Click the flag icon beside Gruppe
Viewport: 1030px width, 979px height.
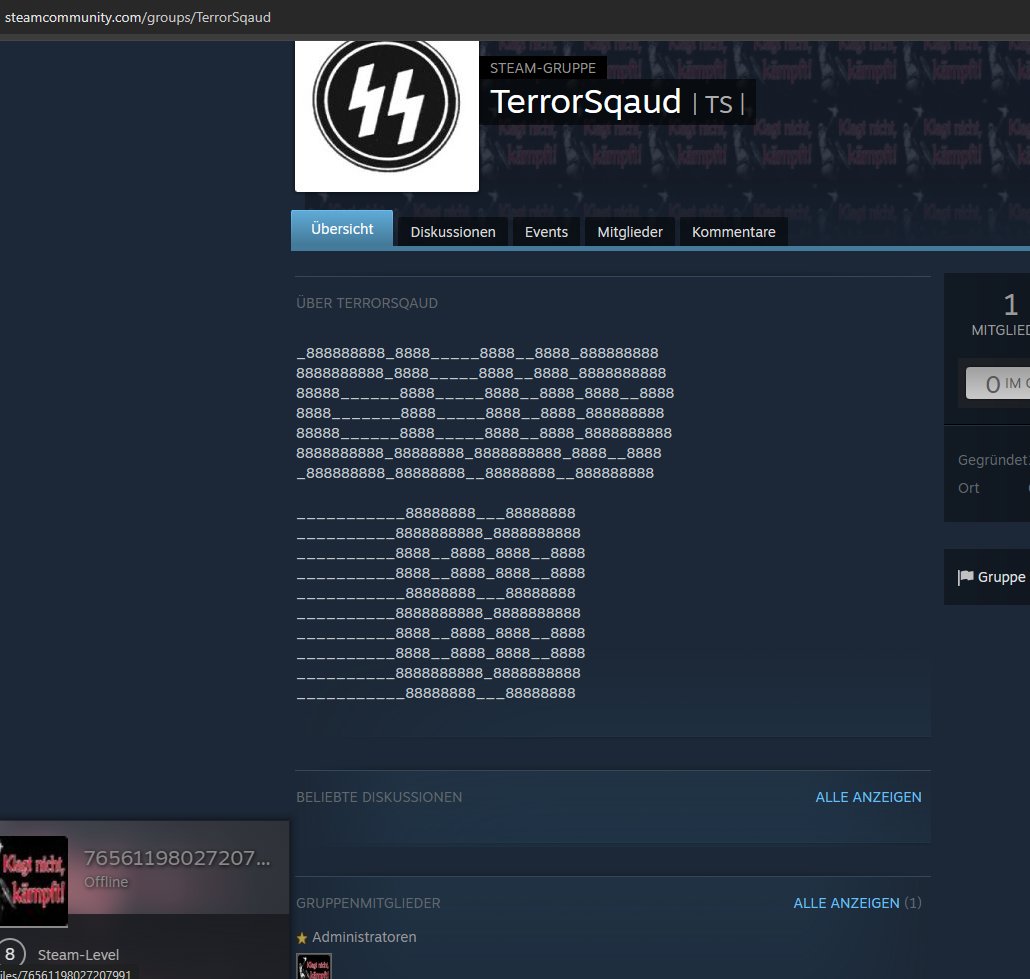tap(965, 577)
